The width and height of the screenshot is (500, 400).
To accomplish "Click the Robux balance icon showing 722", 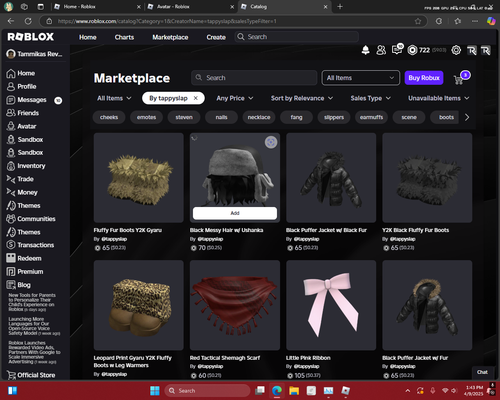I will coord(412,50).
